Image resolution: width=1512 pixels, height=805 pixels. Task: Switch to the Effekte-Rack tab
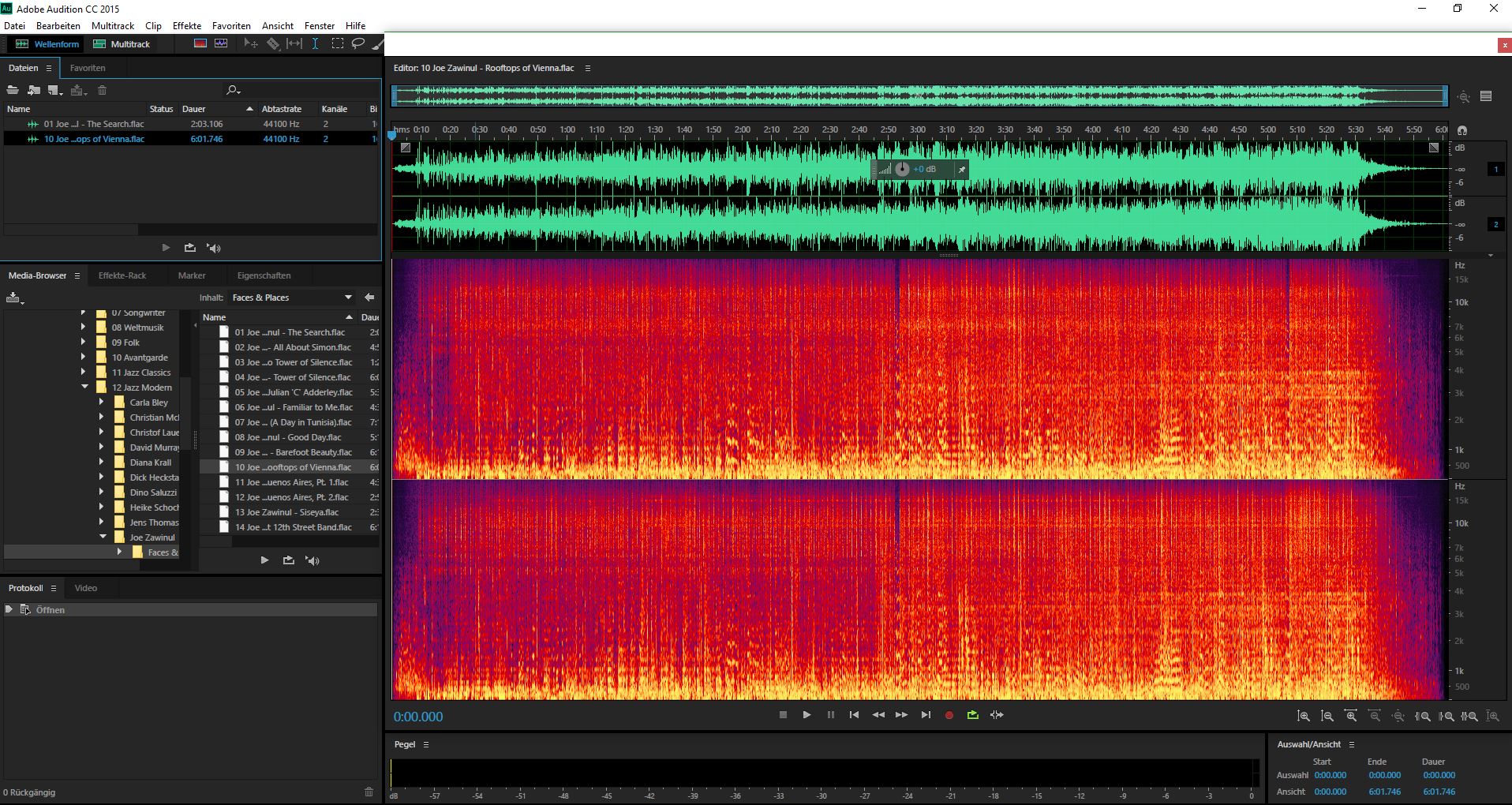click(122, 275)
